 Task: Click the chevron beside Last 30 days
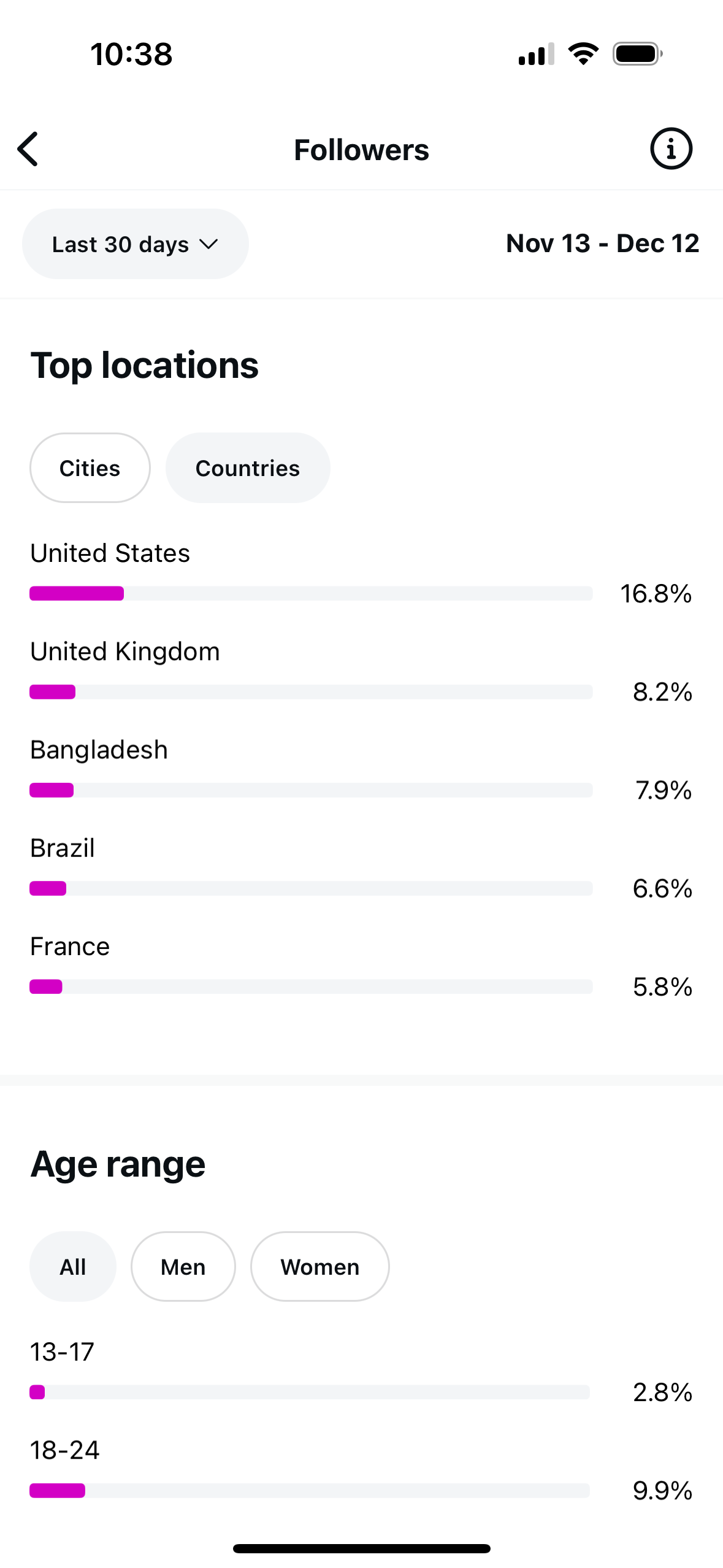pos(209,245)
